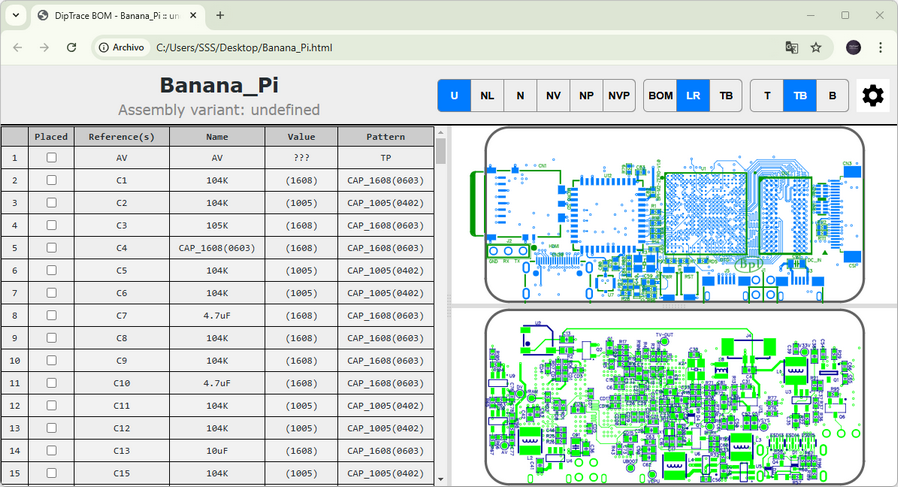Viewport: 898px width, 487px height.
Task: Select the NVP grouping button
Action: tap(619, 96)
